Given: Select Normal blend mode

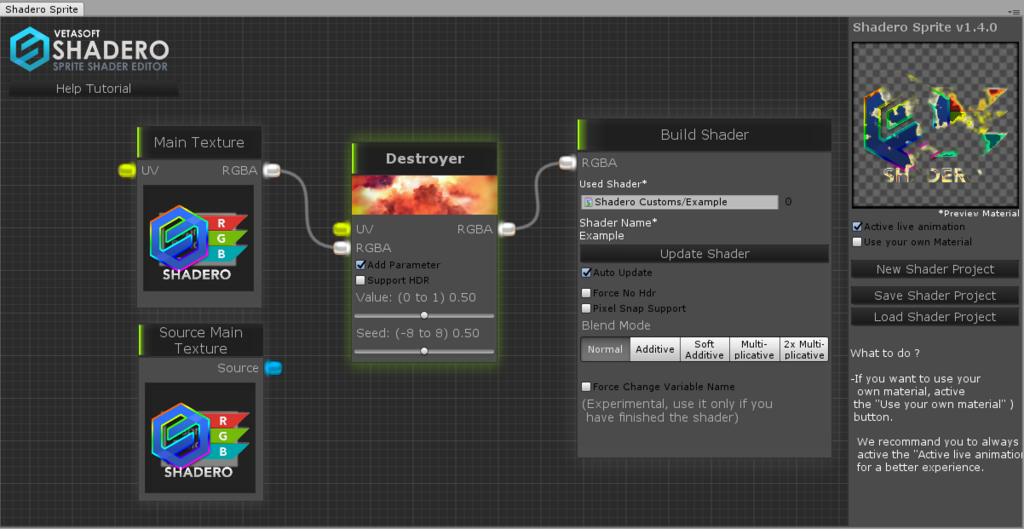Looking at the screenshot, I should point(605,349).
